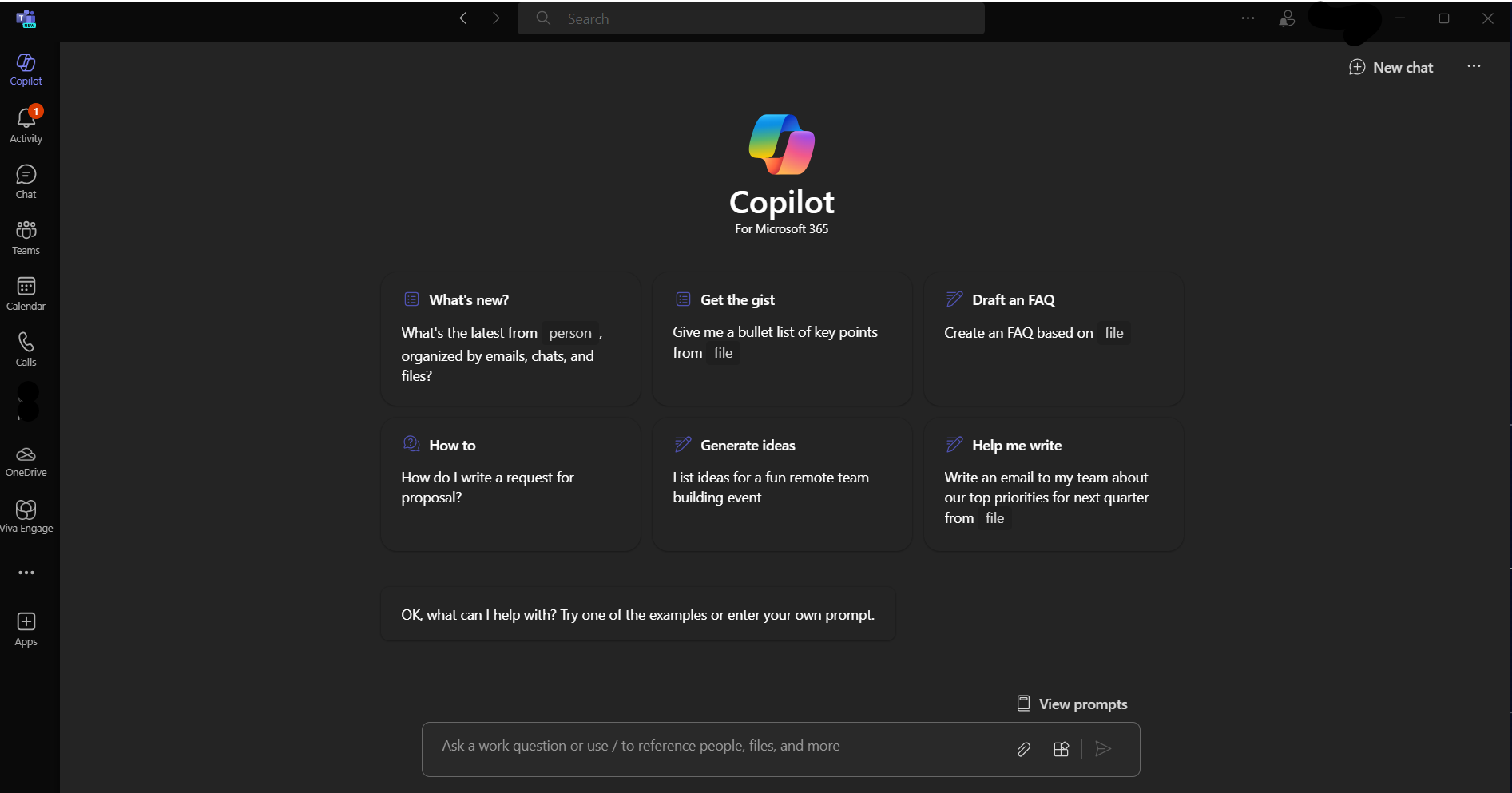This screenshot has width=1512, height=793.
Task: Open chat options ellipsis beside New chat
Action: (1474, 67)
